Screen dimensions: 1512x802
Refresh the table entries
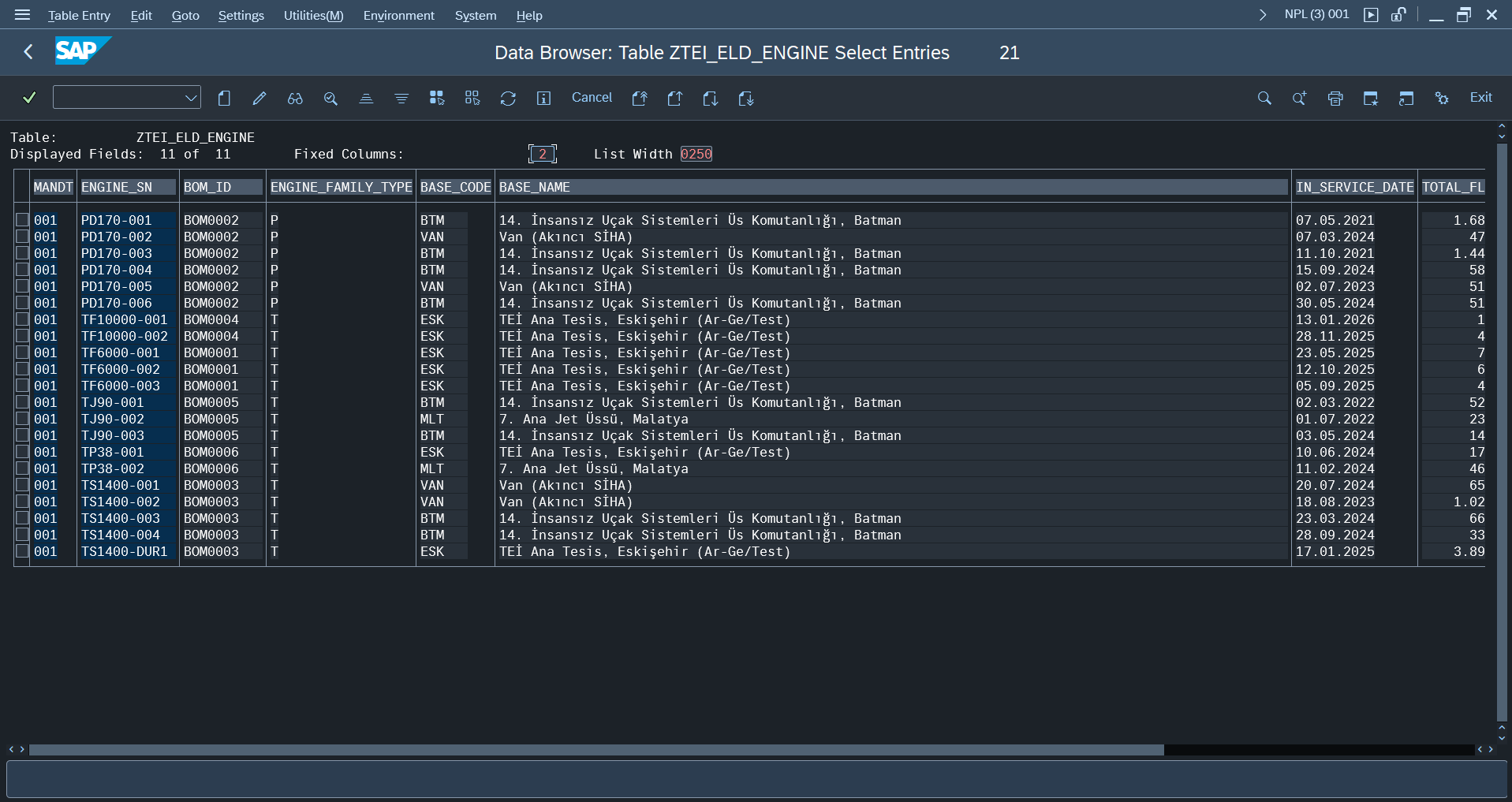(508, 98)
